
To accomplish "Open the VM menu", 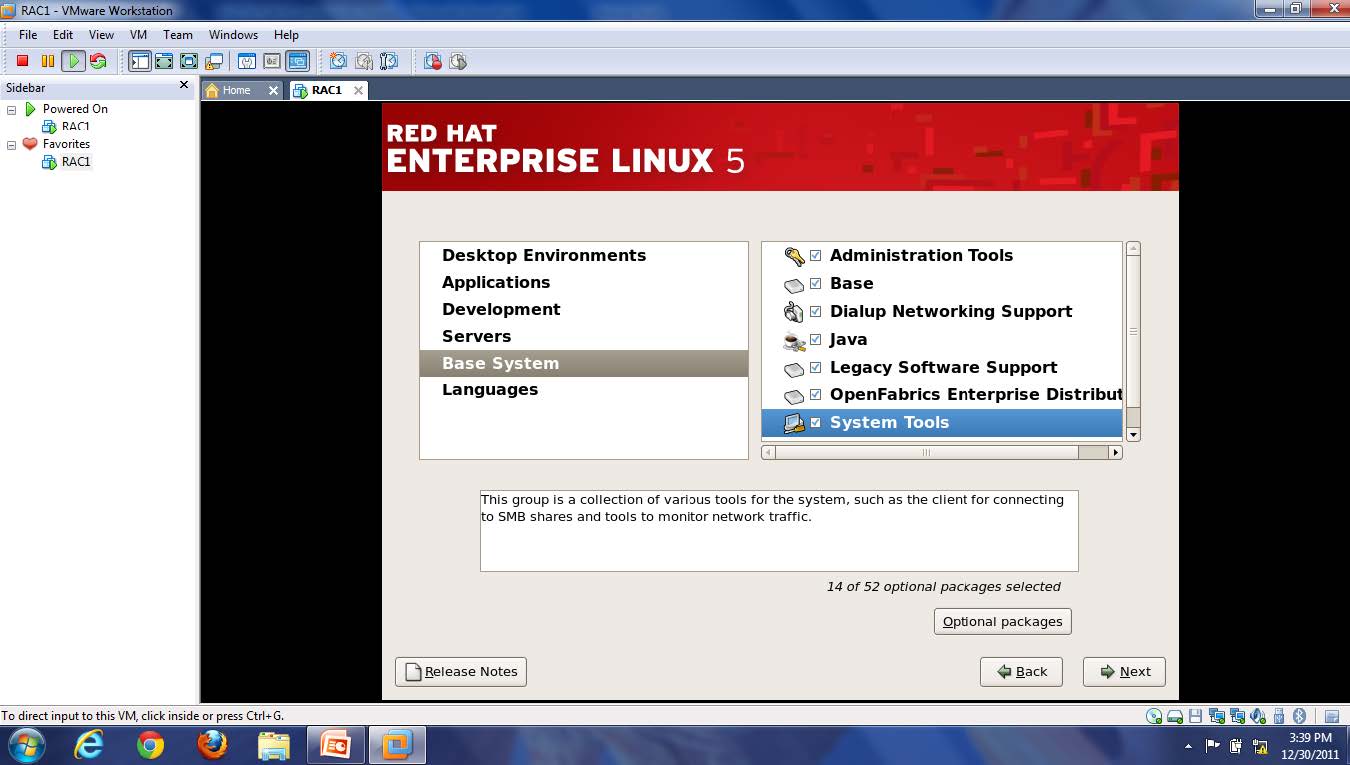I will (138, 35).
